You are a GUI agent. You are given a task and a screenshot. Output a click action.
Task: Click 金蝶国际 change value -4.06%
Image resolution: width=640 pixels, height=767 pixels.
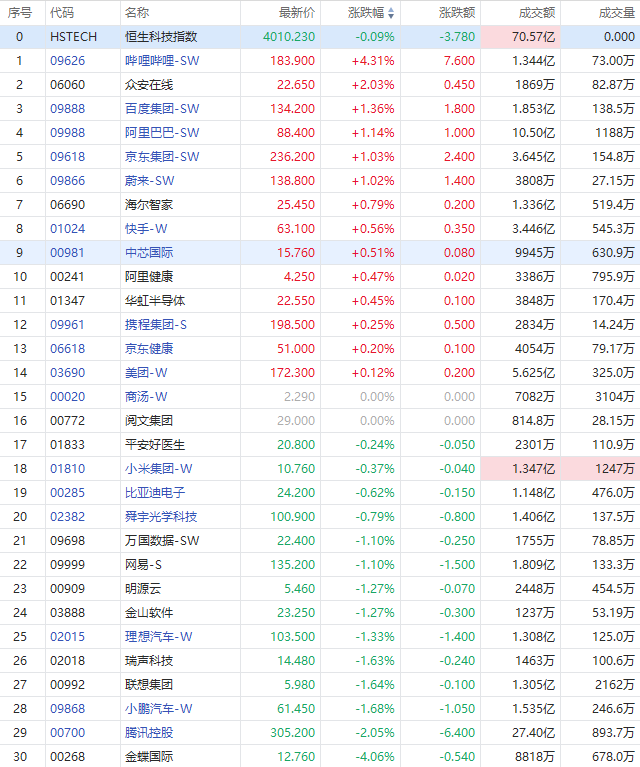(375, 756)
